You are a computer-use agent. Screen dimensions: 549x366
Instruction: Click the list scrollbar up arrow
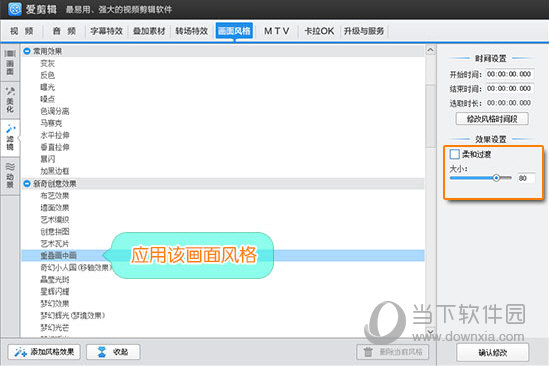[430, 50]
